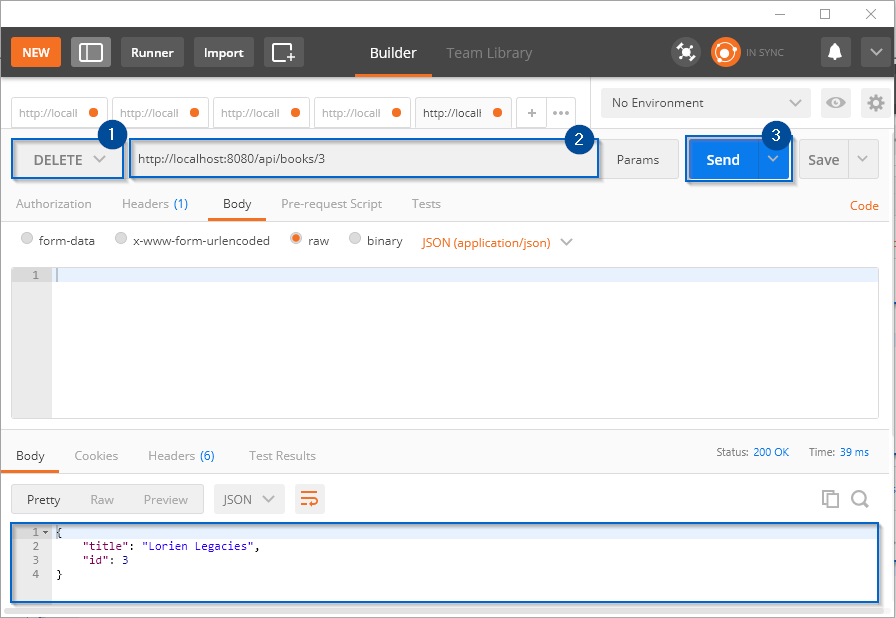Open a new window with the plus-window icon
896x618 pixels.
283,53
